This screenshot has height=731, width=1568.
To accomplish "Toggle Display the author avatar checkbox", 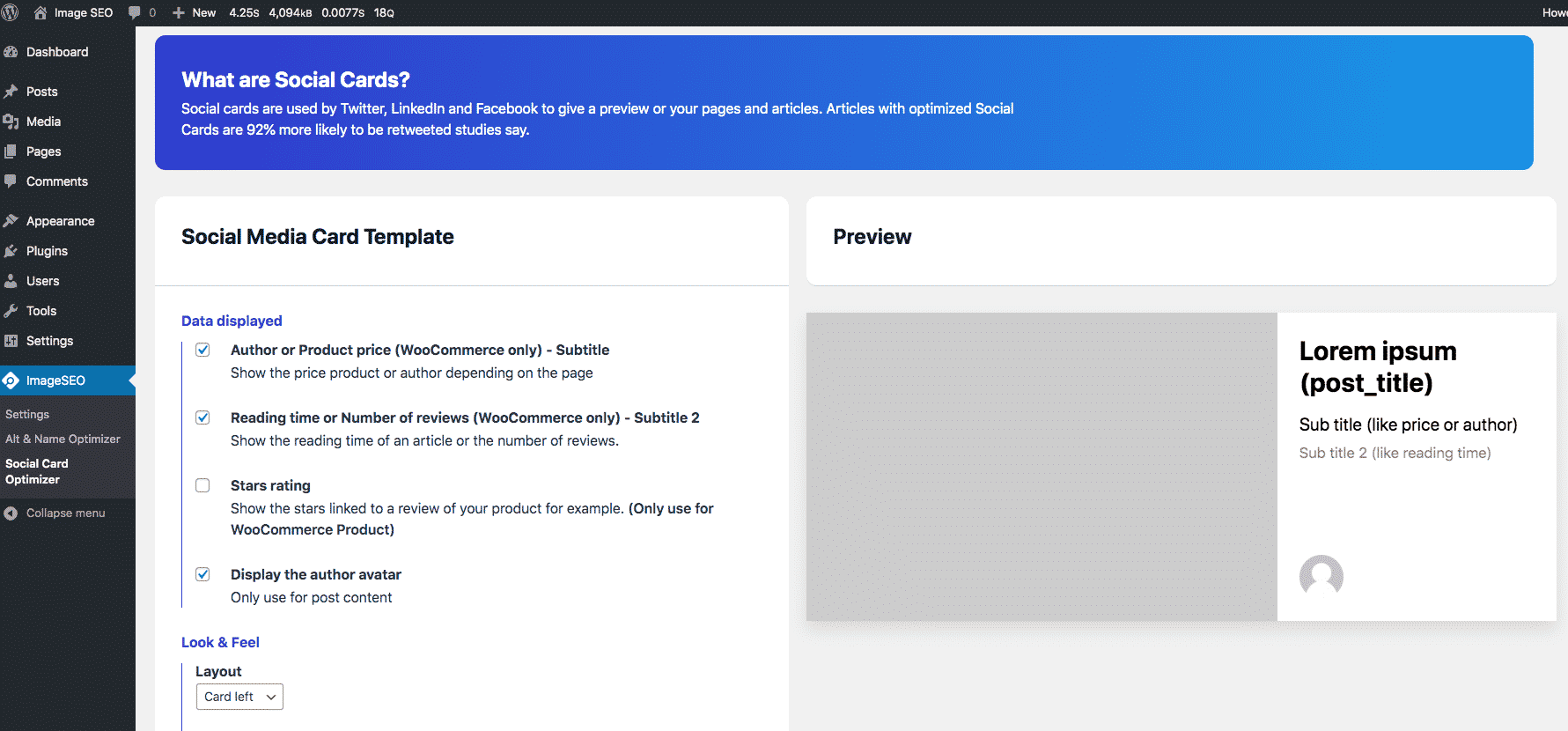I will [x=202, y=574].
